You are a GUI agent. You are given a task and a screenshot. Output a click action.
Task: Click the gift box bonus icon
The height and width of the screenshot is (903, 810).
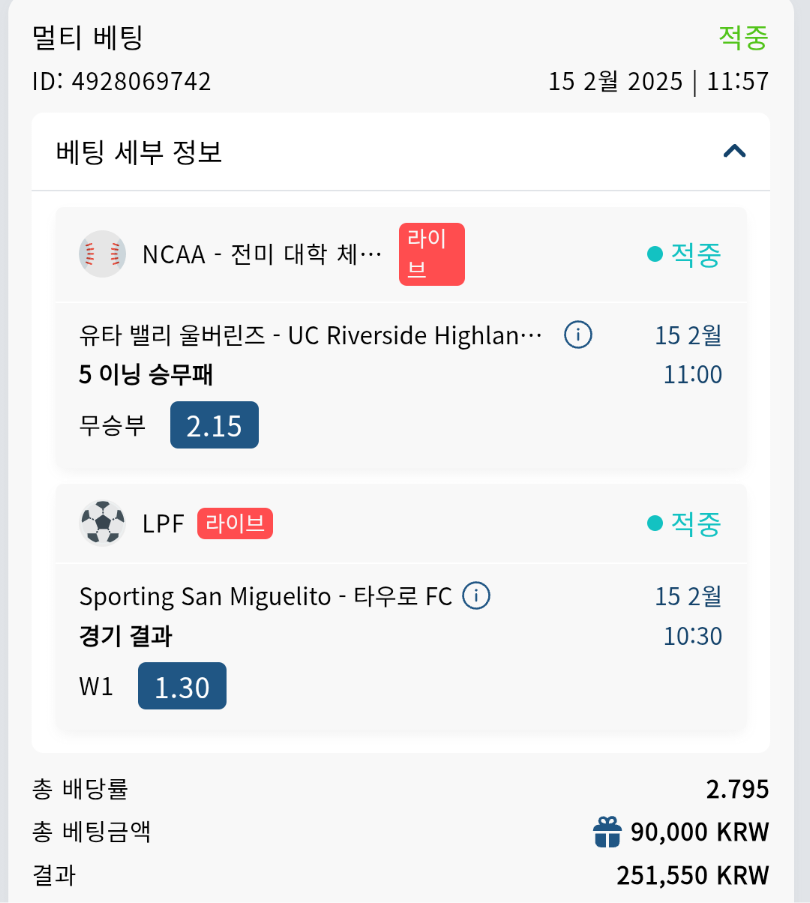pos(607,831)
